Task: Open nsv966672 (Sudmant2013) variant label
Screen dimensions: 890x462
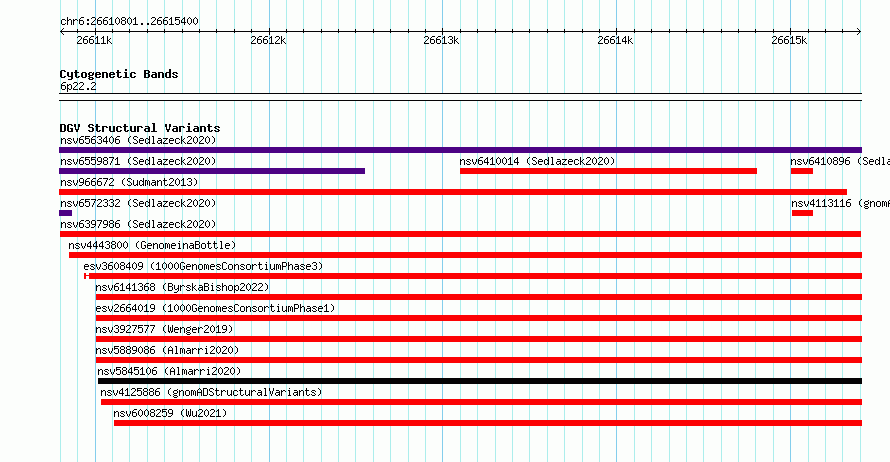Action: point(129,182)
